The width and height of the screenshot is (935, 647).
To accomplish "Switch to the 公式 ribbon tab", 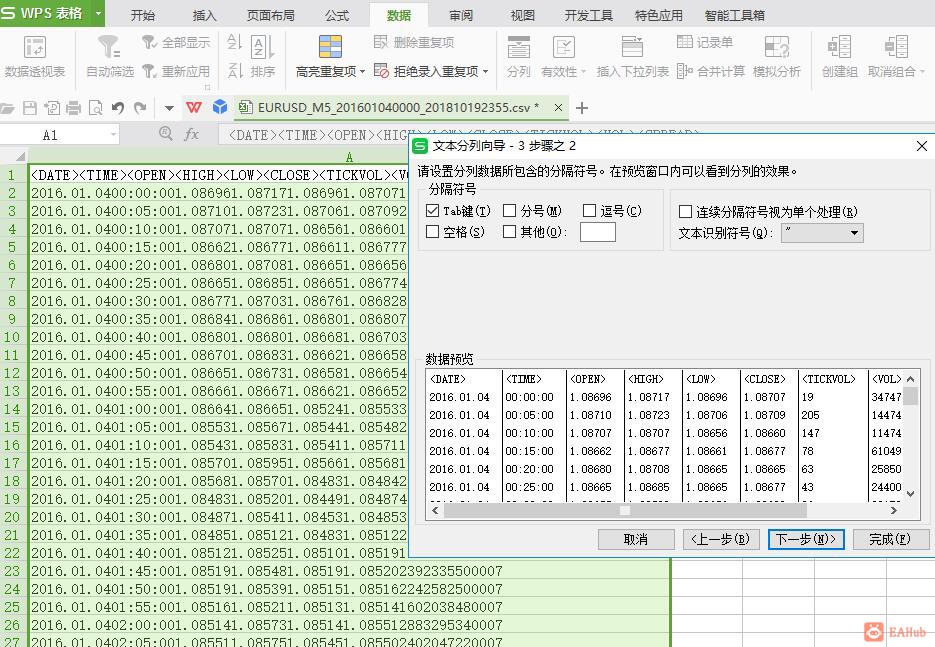I will tap(337, 16).
